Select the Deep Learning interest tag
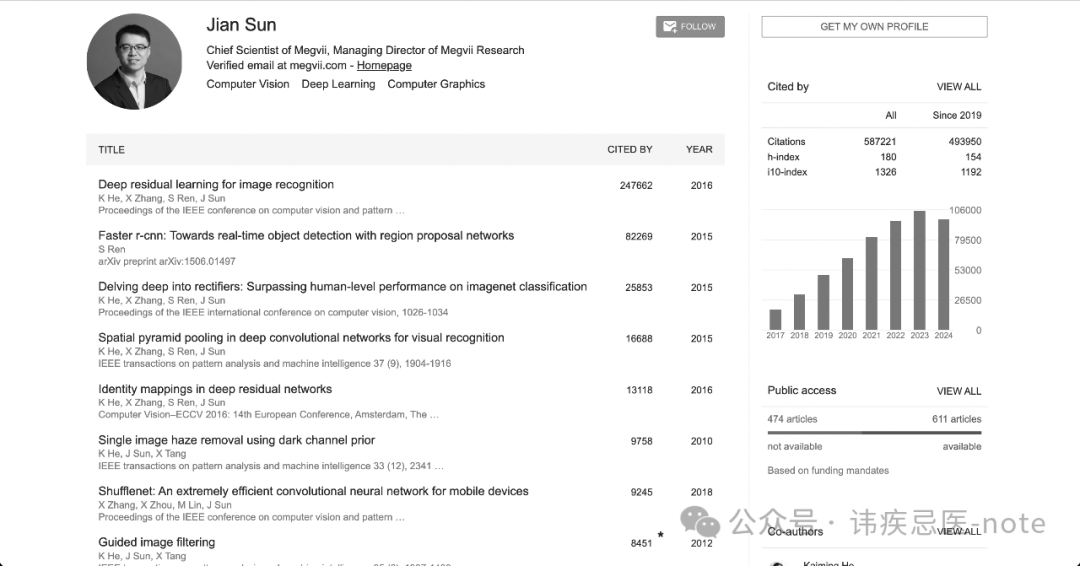This screenshot has width=1080, height=566. pyautogui.click(x=338, y=84)
